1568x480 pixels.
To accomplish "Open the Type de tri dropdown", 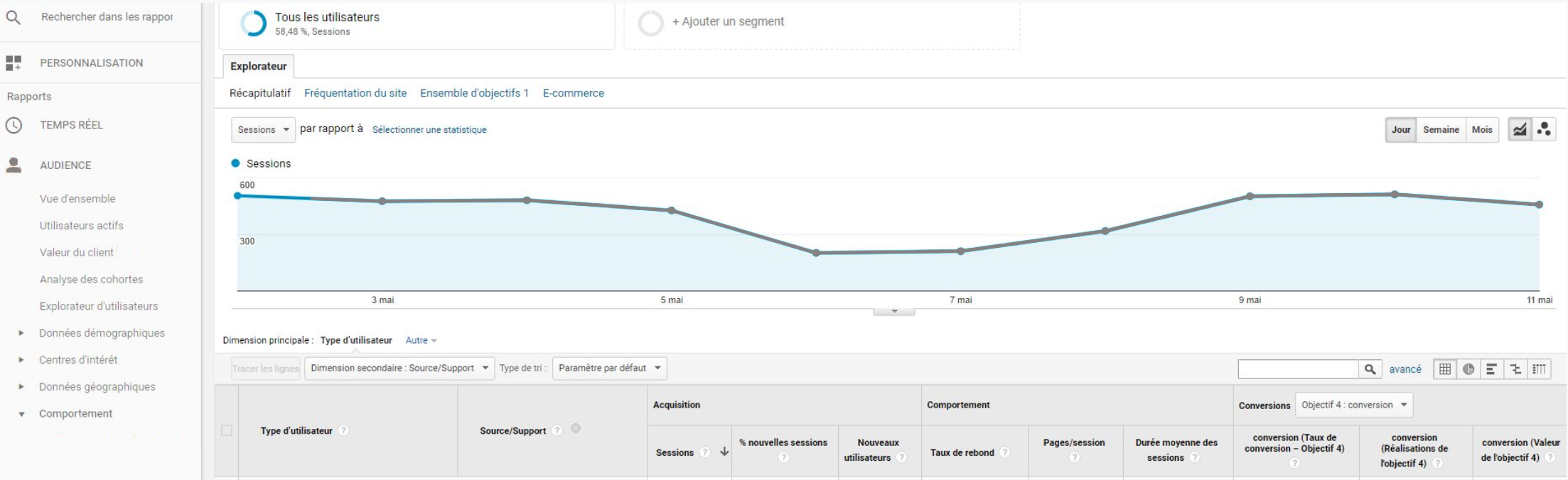I will pyautogui.click(x=609, y=368).
